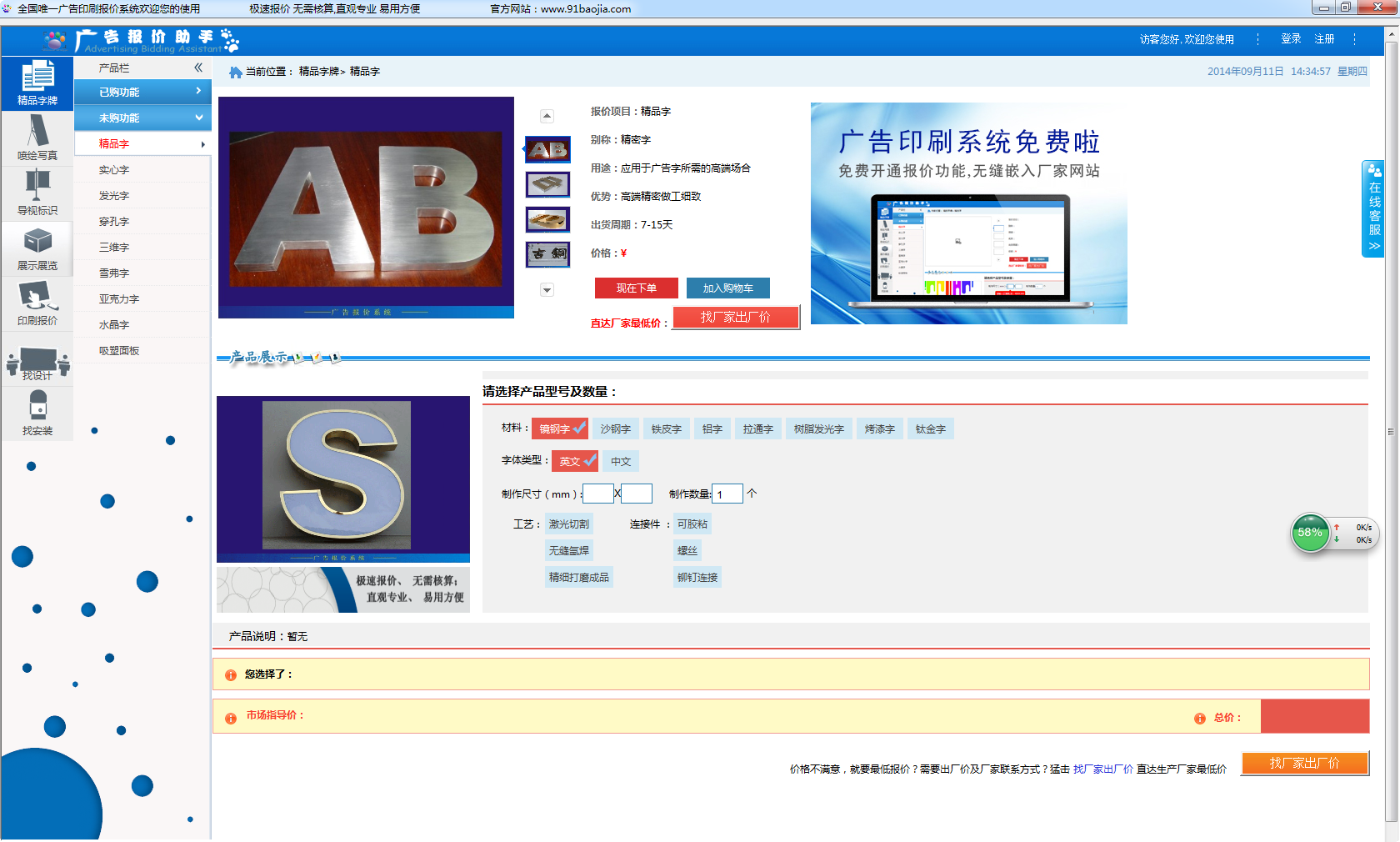Screen dimensions: 1400x842
Task: Click the 注册 registration link
Action: pyautogui.click(x=1323, y=38)
